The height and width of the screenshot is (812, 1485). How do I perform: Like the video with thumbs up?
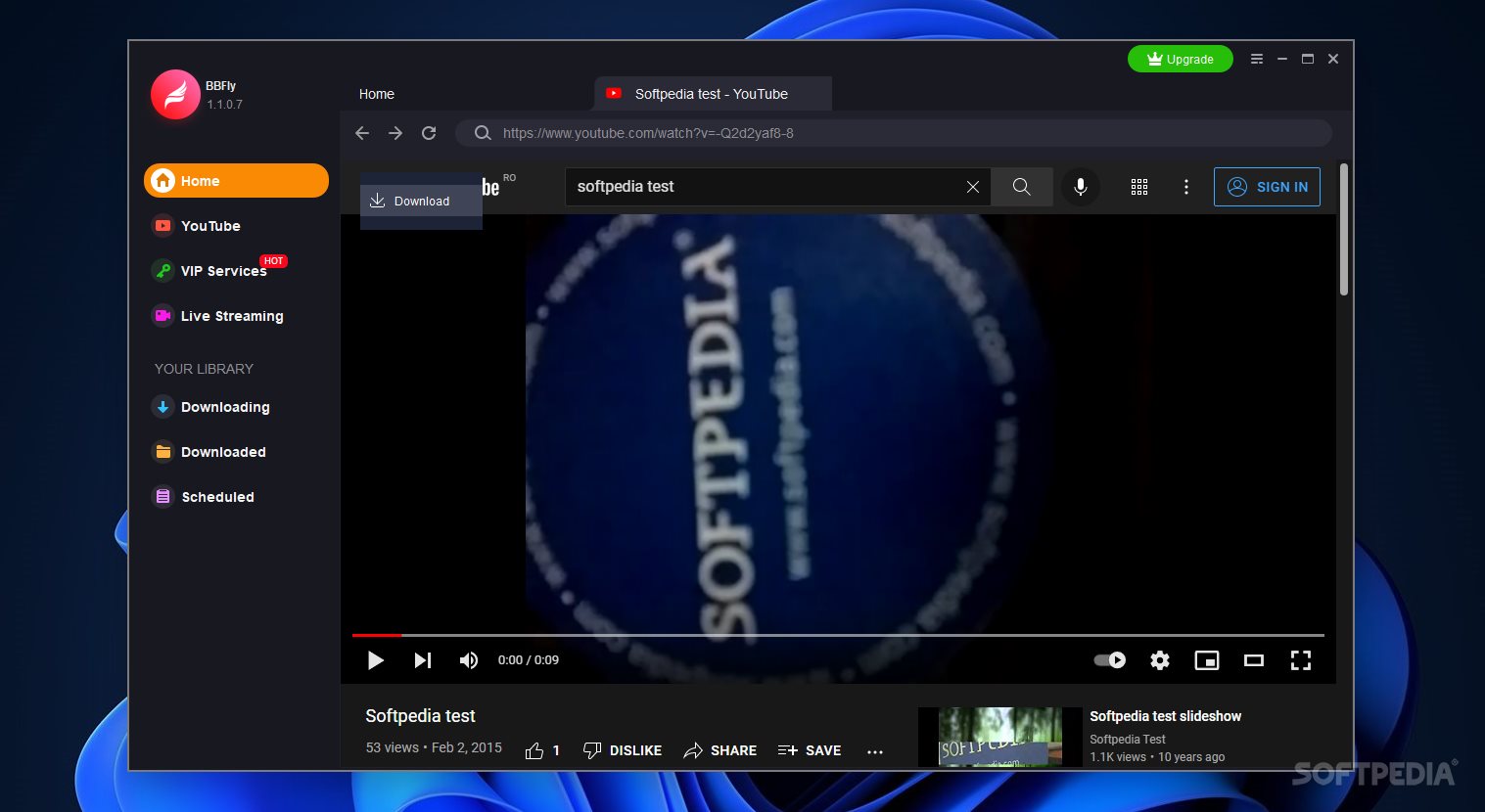(x=534, y=750)
